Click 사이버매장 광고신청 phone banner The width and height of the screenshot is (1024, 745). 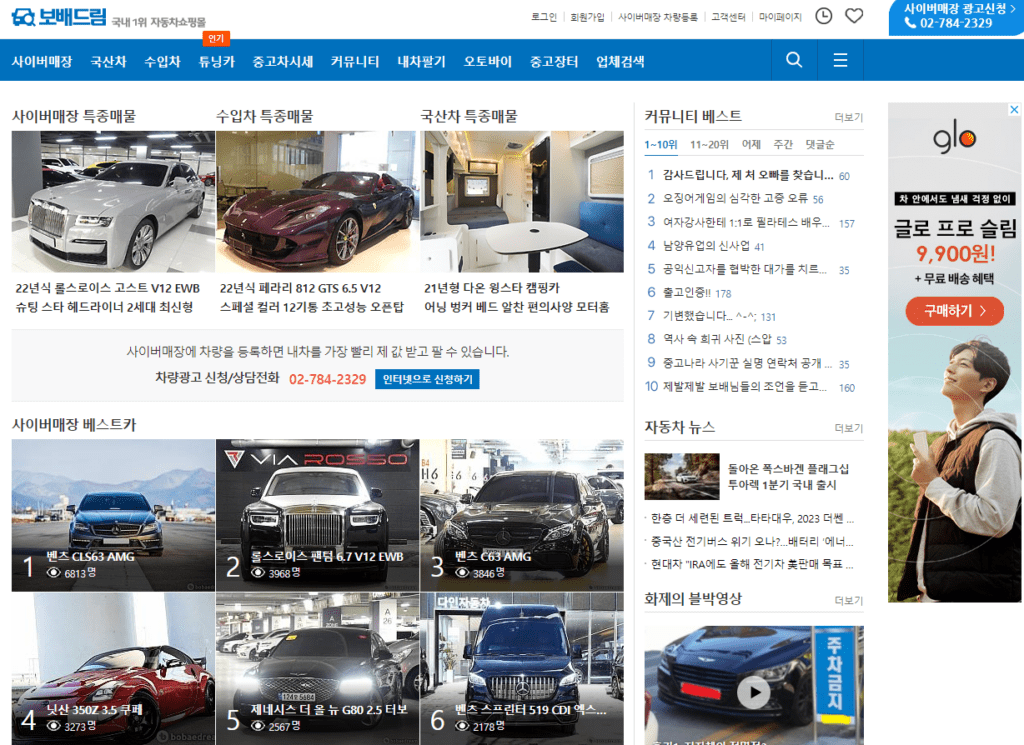tap(956, 18)
